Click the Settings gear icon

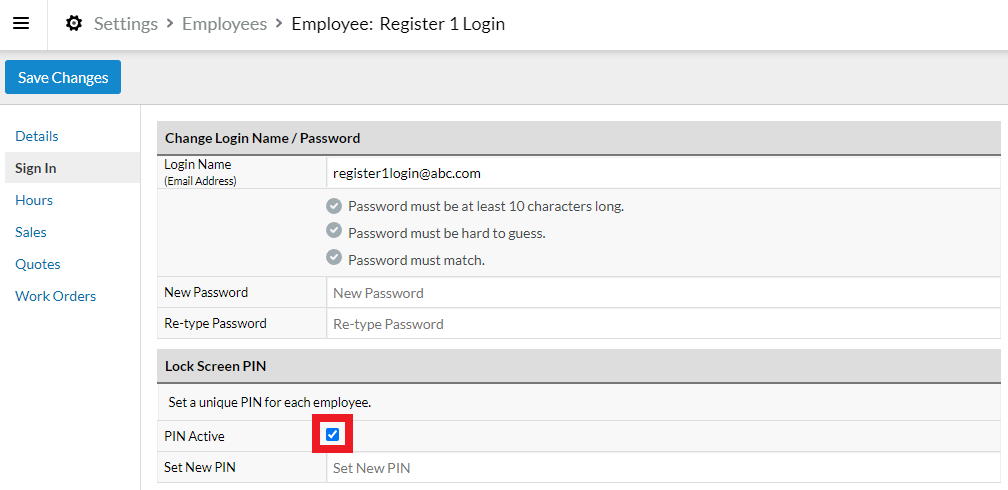pyautogui.click(x=74, y=24)
